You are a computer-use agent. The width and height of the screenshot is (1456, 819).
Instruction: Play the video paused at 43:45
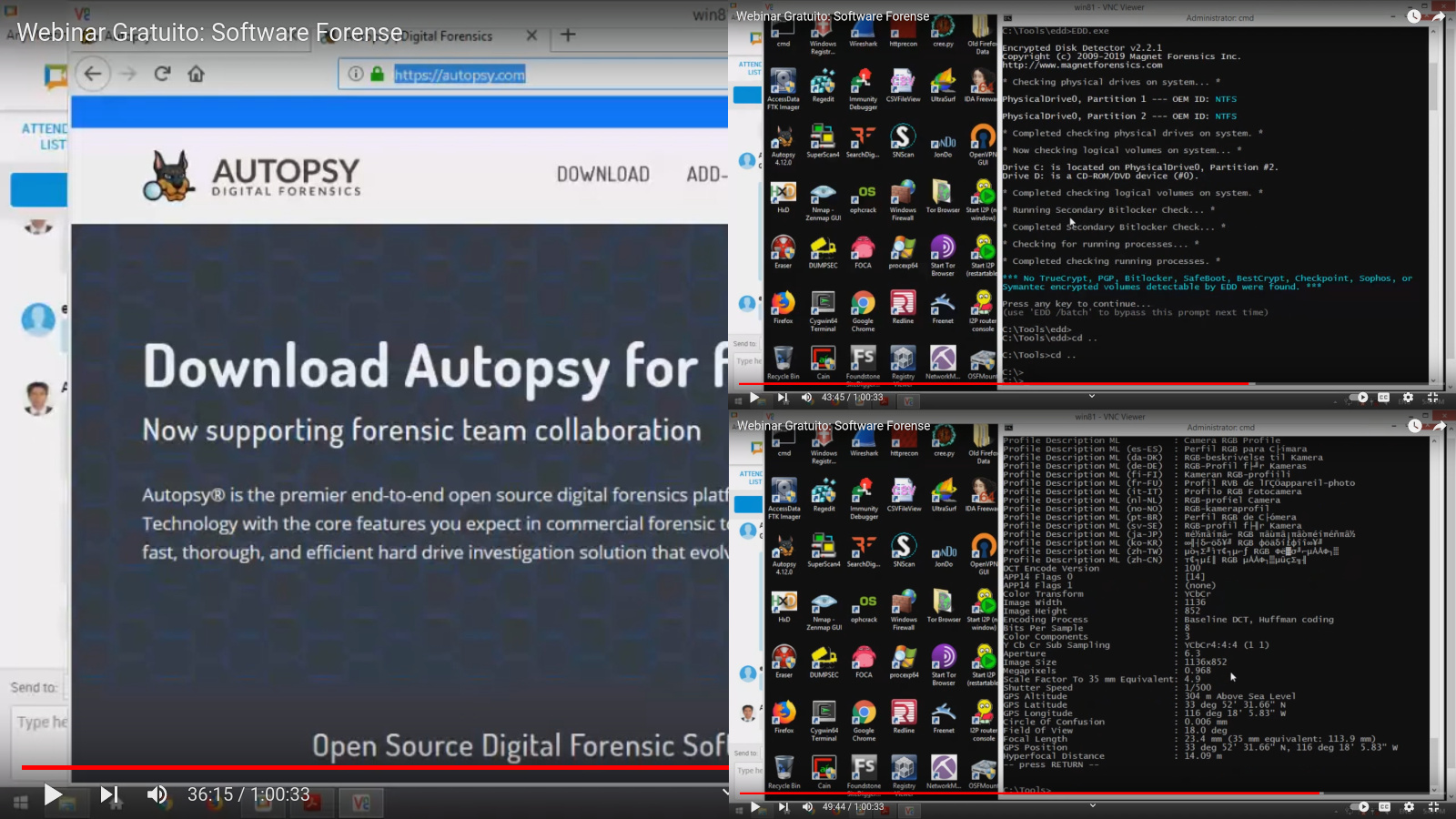click(x=754, y=398)
